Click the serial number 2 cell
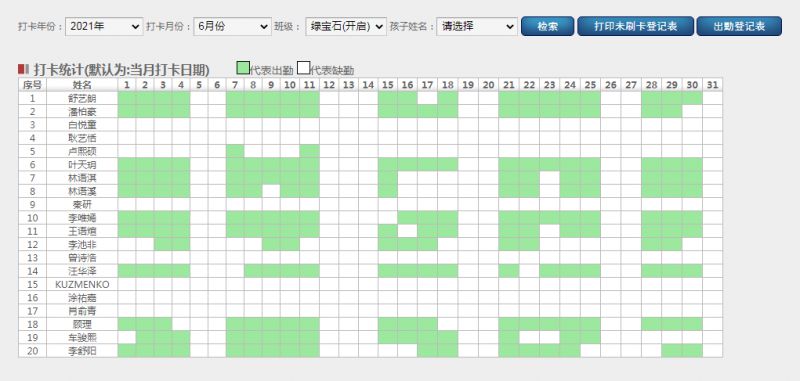800x381 pixels. point(32,112)
